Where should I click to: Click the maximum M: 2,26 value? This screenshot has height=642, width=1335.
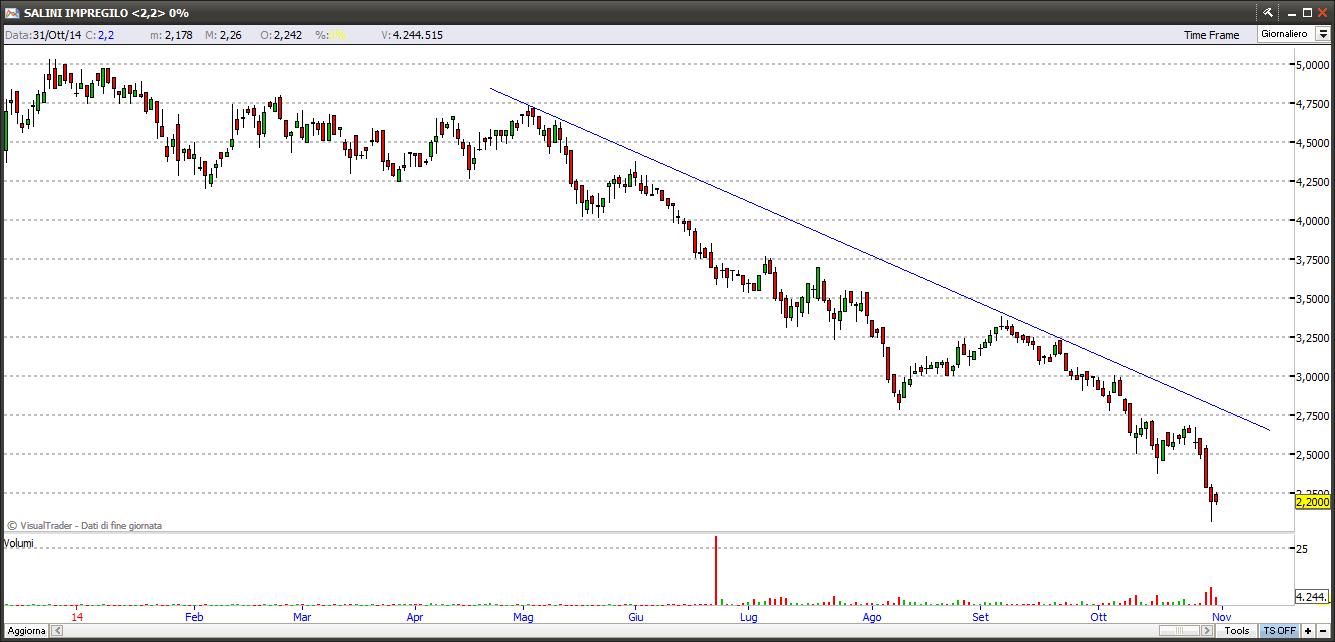(223, 35)
